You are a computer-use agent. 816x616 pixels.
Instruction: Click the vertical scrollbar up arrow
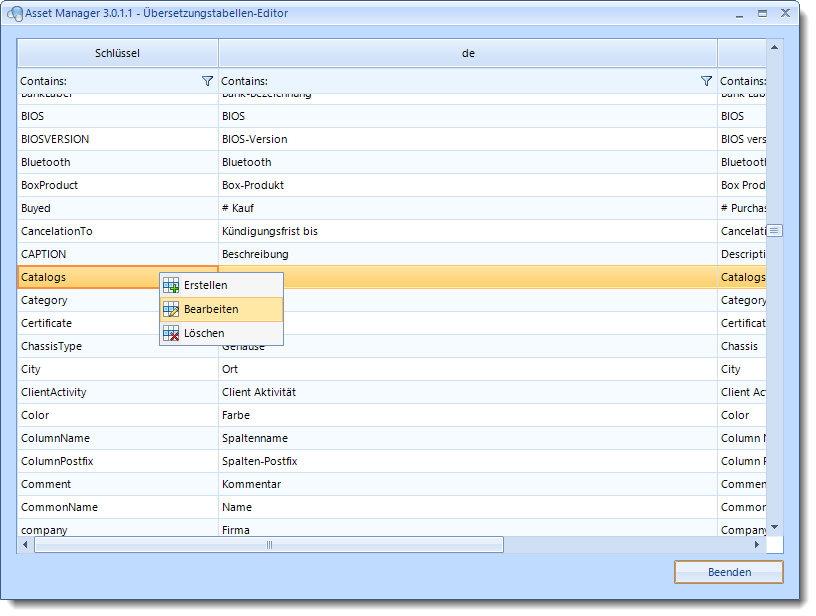pyautogui.click(x=774, y=47)
